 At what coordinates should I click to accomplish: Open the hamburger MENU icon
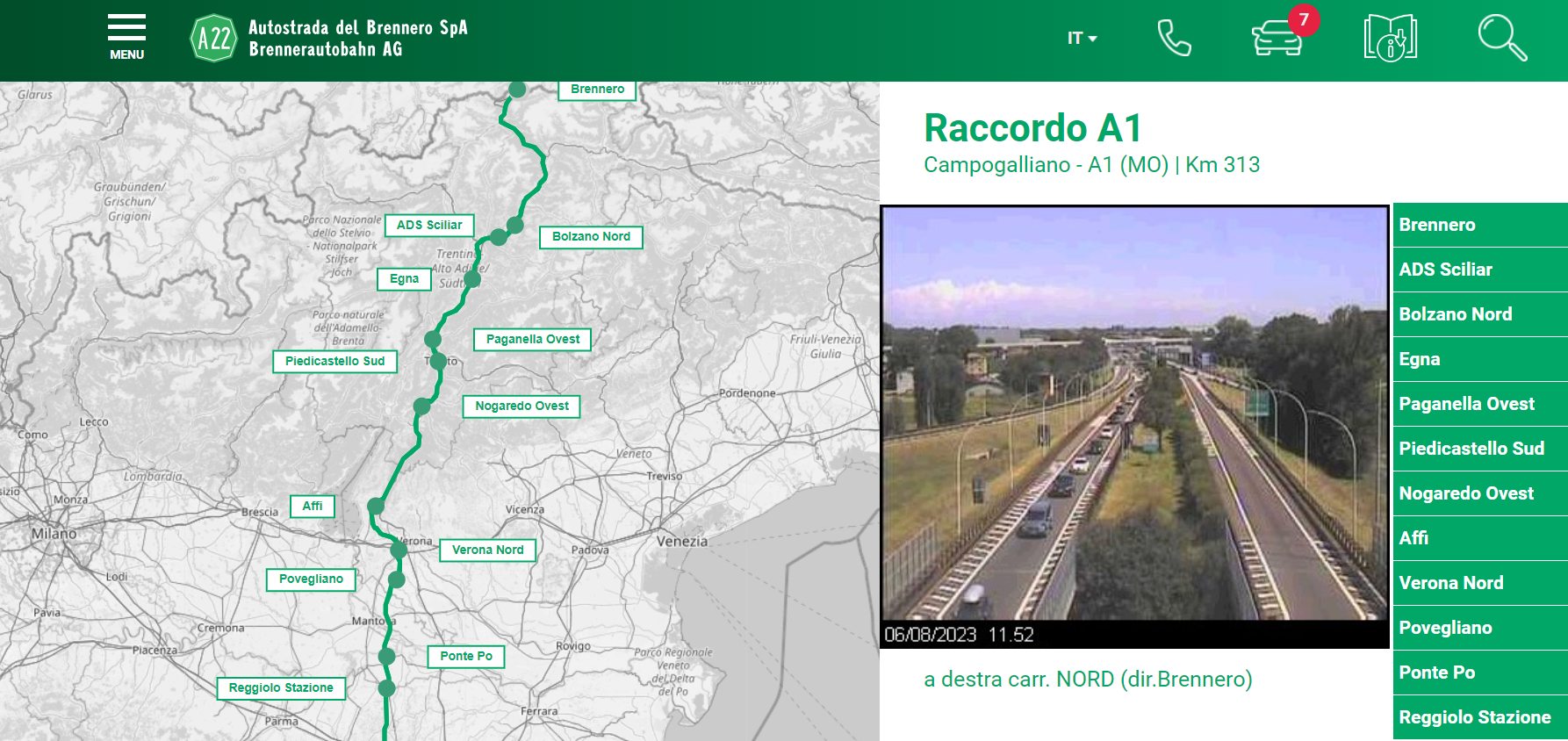pos(126,37)
